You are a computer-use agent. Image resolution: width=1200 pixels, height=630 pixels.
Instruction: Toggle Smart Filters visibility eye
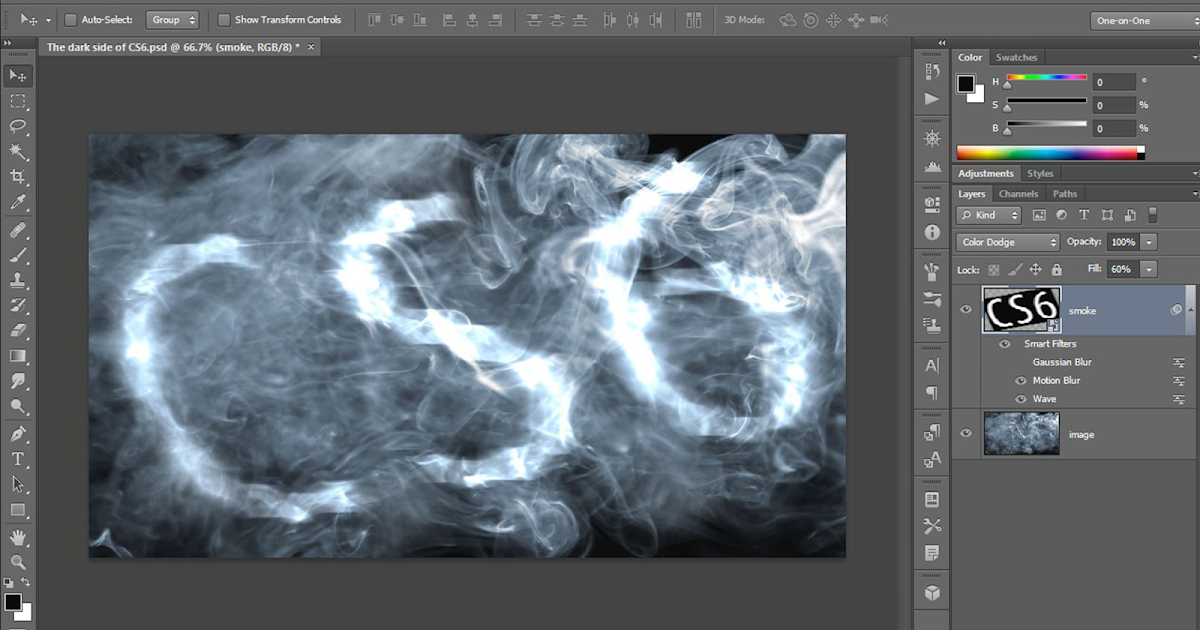[x=1004, y=343]
